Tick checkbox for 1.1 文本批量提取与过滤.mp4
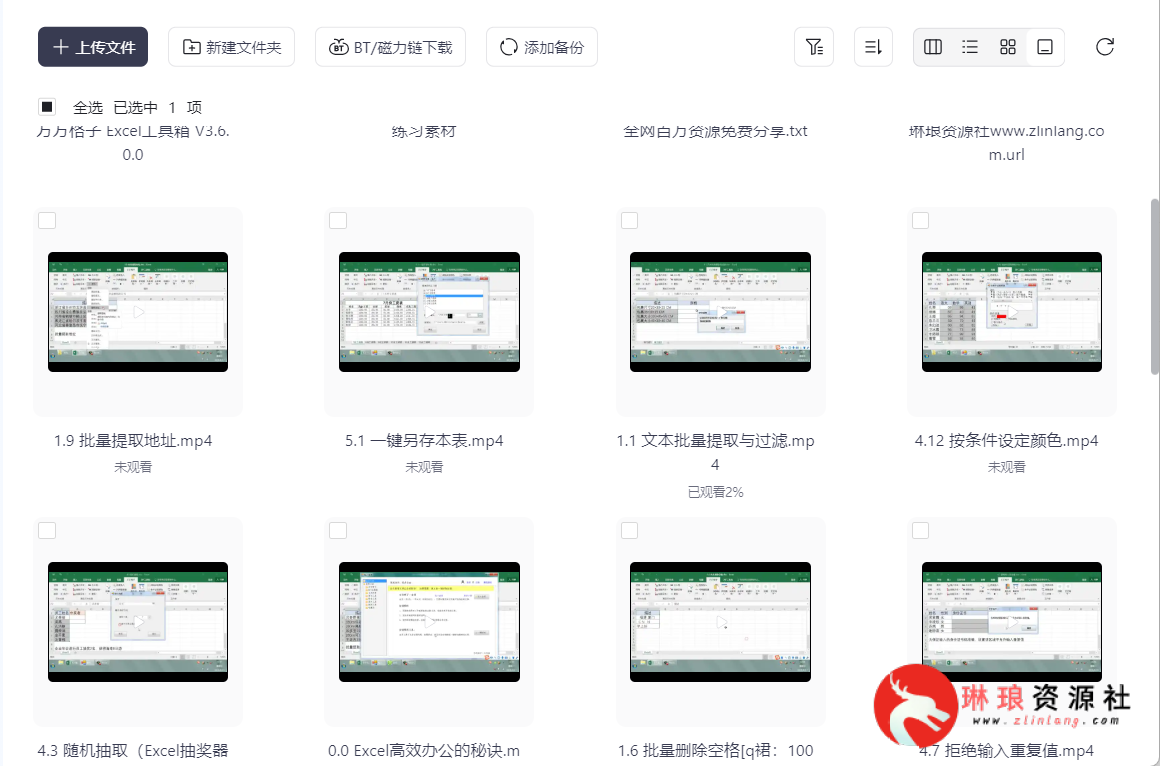 tap(630, 221)
